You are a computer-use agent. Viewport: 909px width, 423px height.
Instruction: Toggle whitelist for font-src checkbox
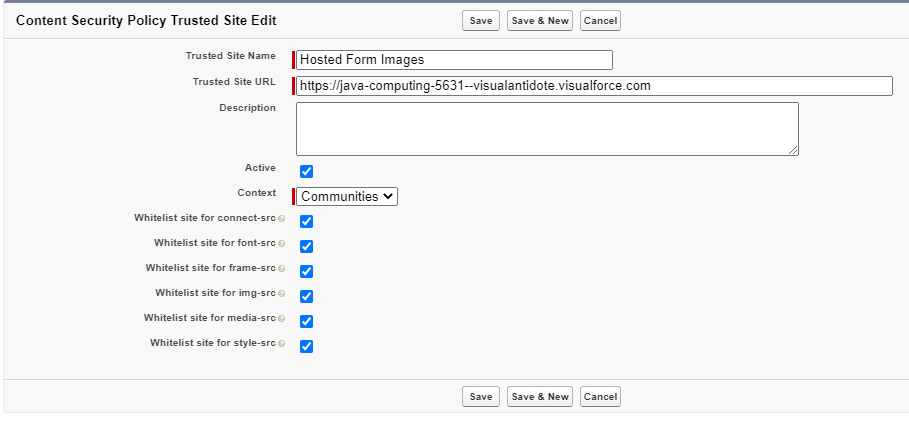tap(307, 246)
